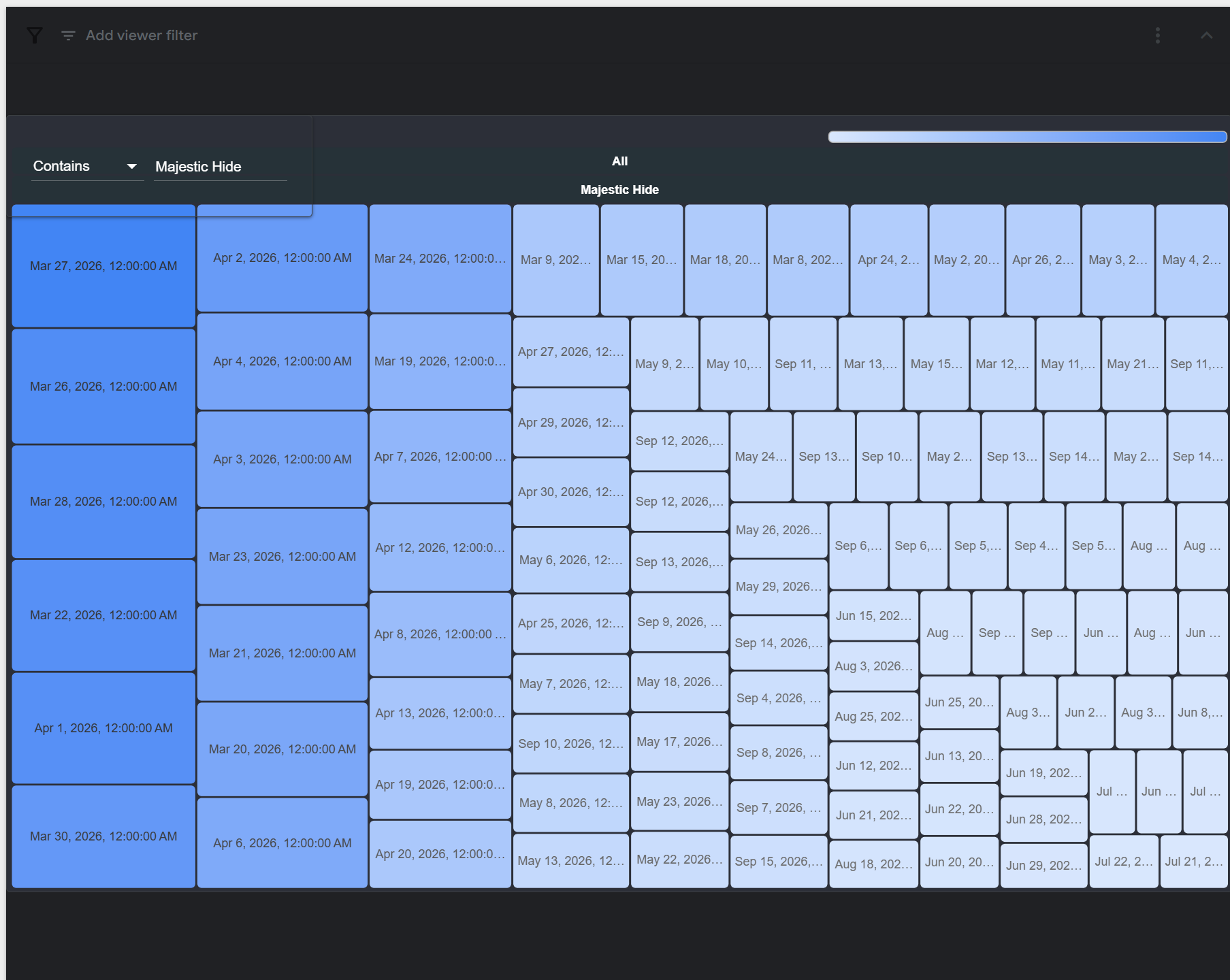Open the three-dot more options menu

pos(1157,35)
